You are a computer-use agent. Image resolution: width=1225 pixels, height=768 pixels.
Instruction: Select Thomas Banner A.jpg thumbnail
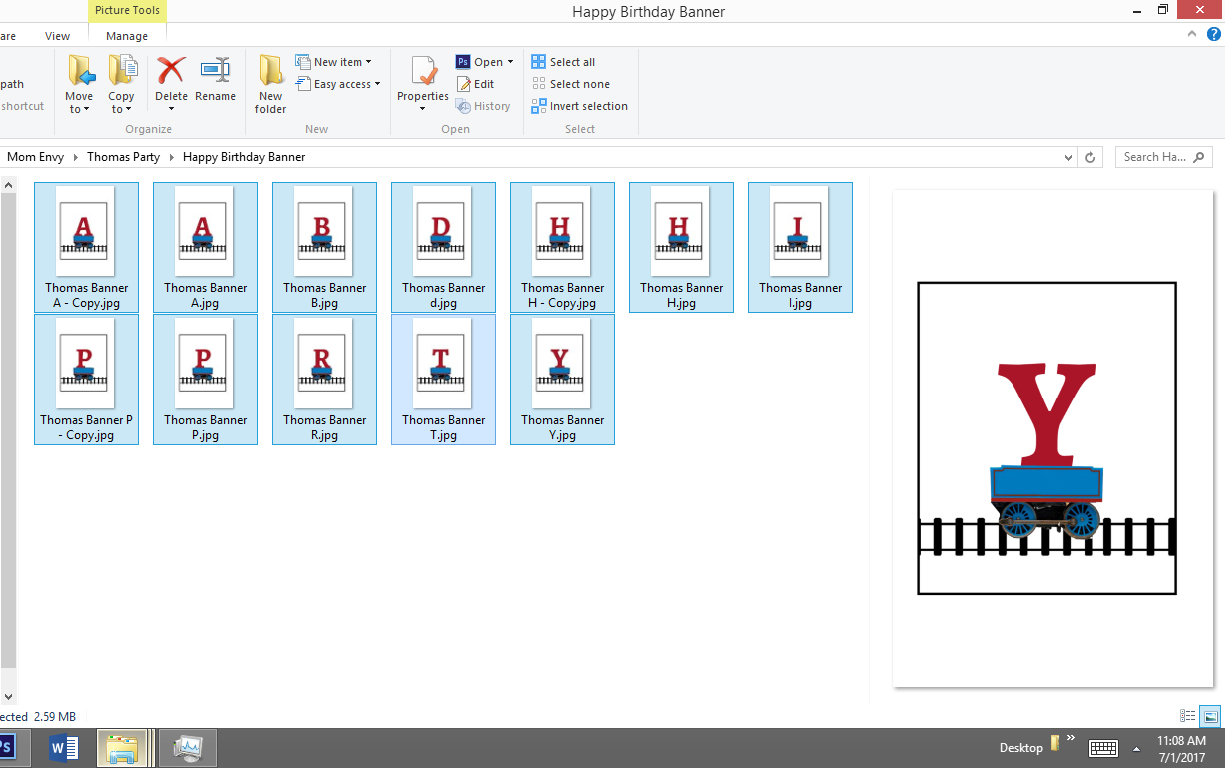(205, 247)
